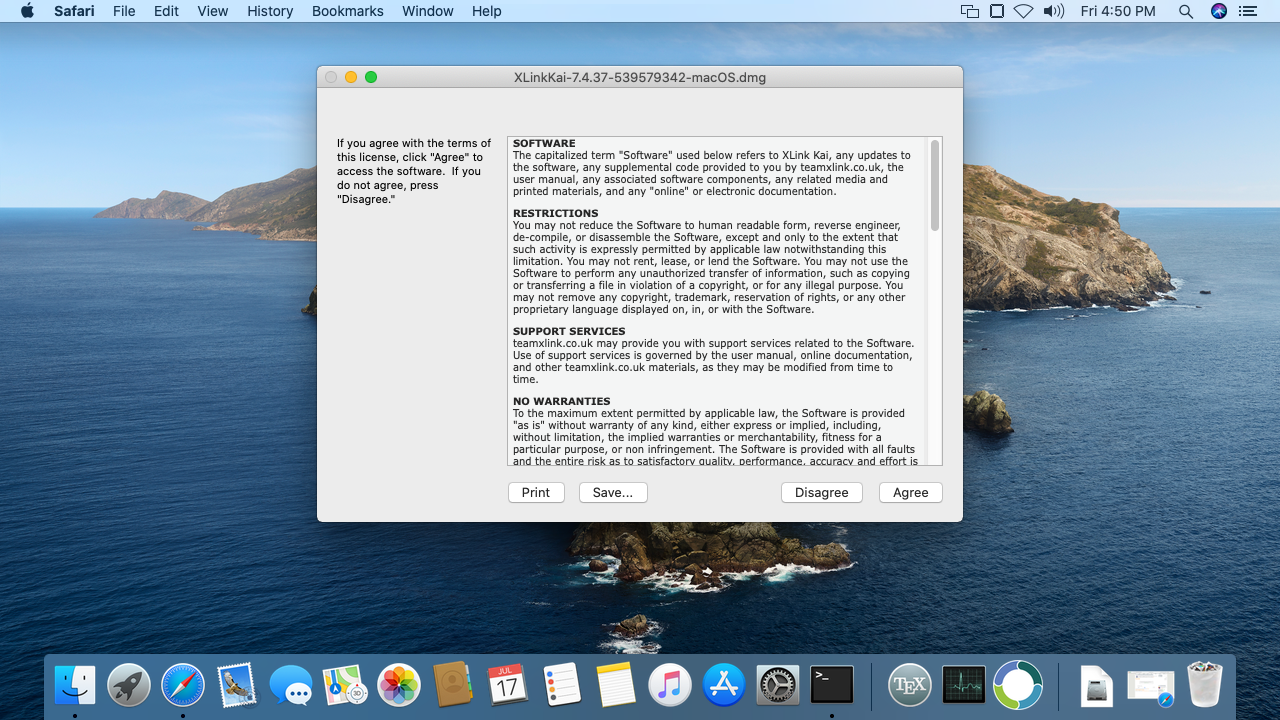
Task: Open the Calendar app in Dock
Action: (507, 686)
